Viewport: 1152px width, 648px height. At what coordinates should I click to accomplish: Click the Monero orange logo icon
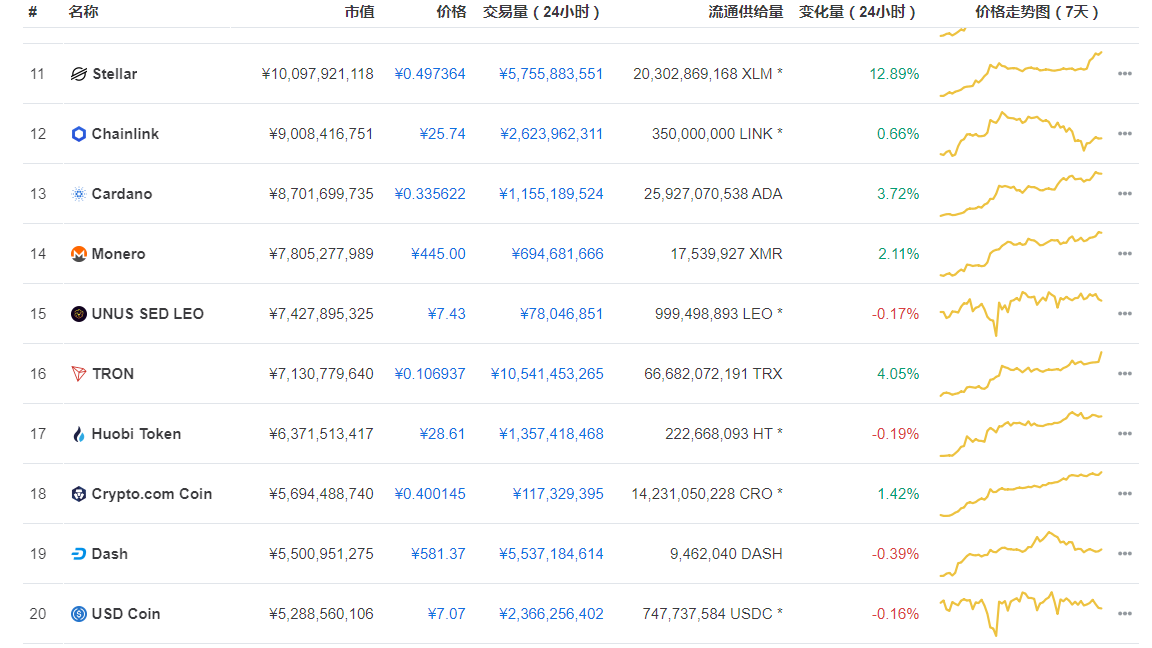(79, 254)
